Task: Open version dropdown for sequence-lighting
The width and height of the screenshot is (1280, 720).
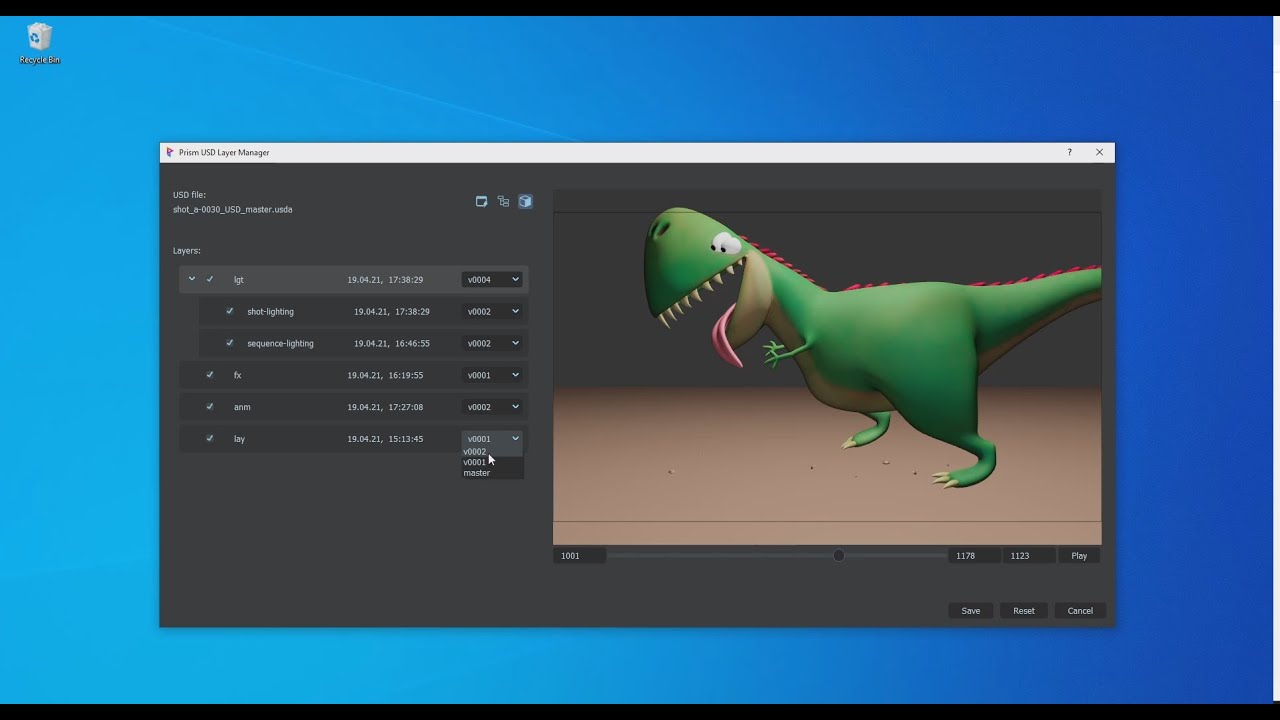Action: pyautogui.click(x=492, y=343)
